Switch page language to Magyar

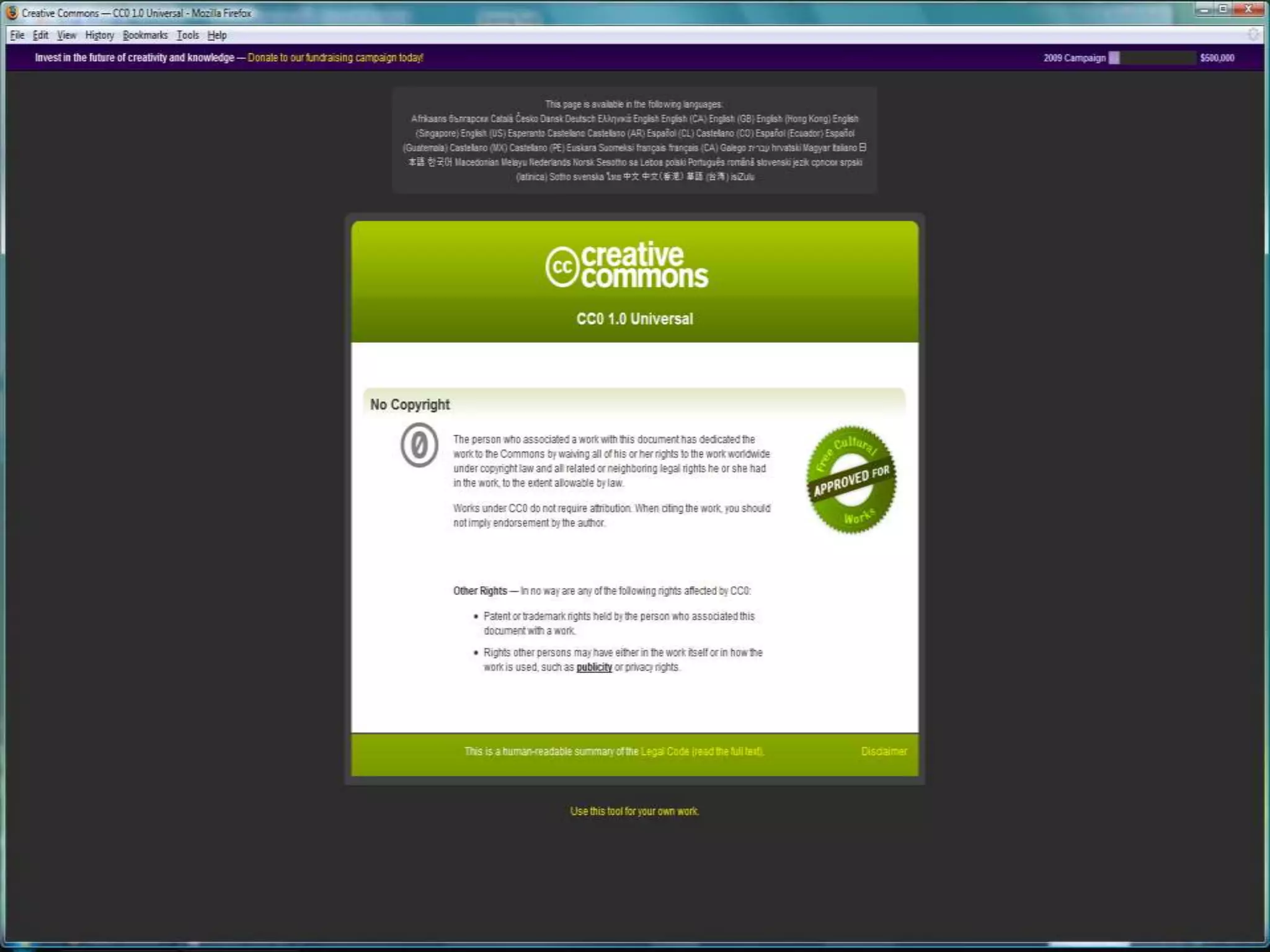tap(816, 148)
